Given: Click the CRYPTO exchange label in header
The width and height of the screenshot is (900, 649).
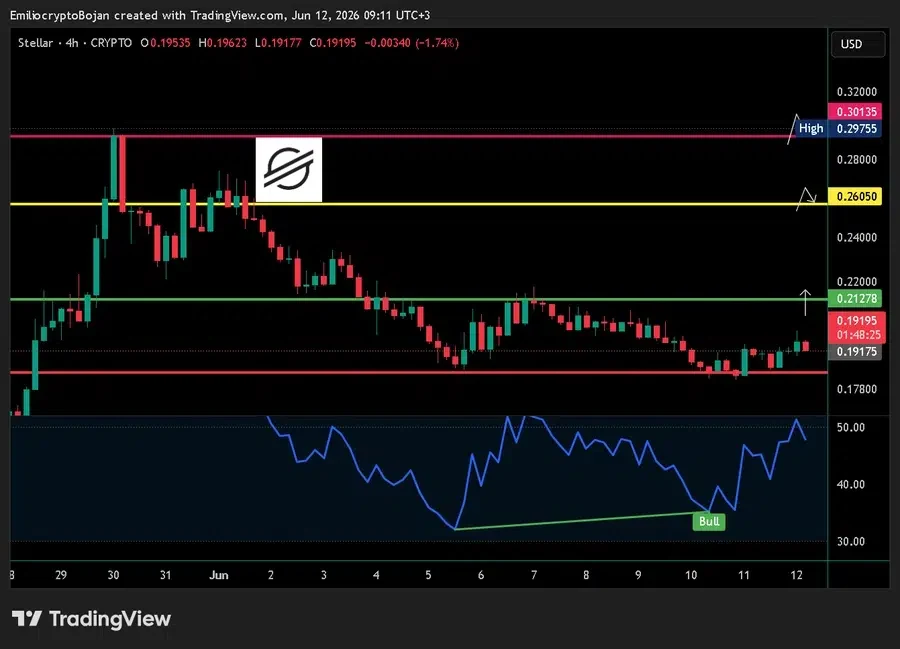Looking at the screenshot, I should tap(111, 43).
